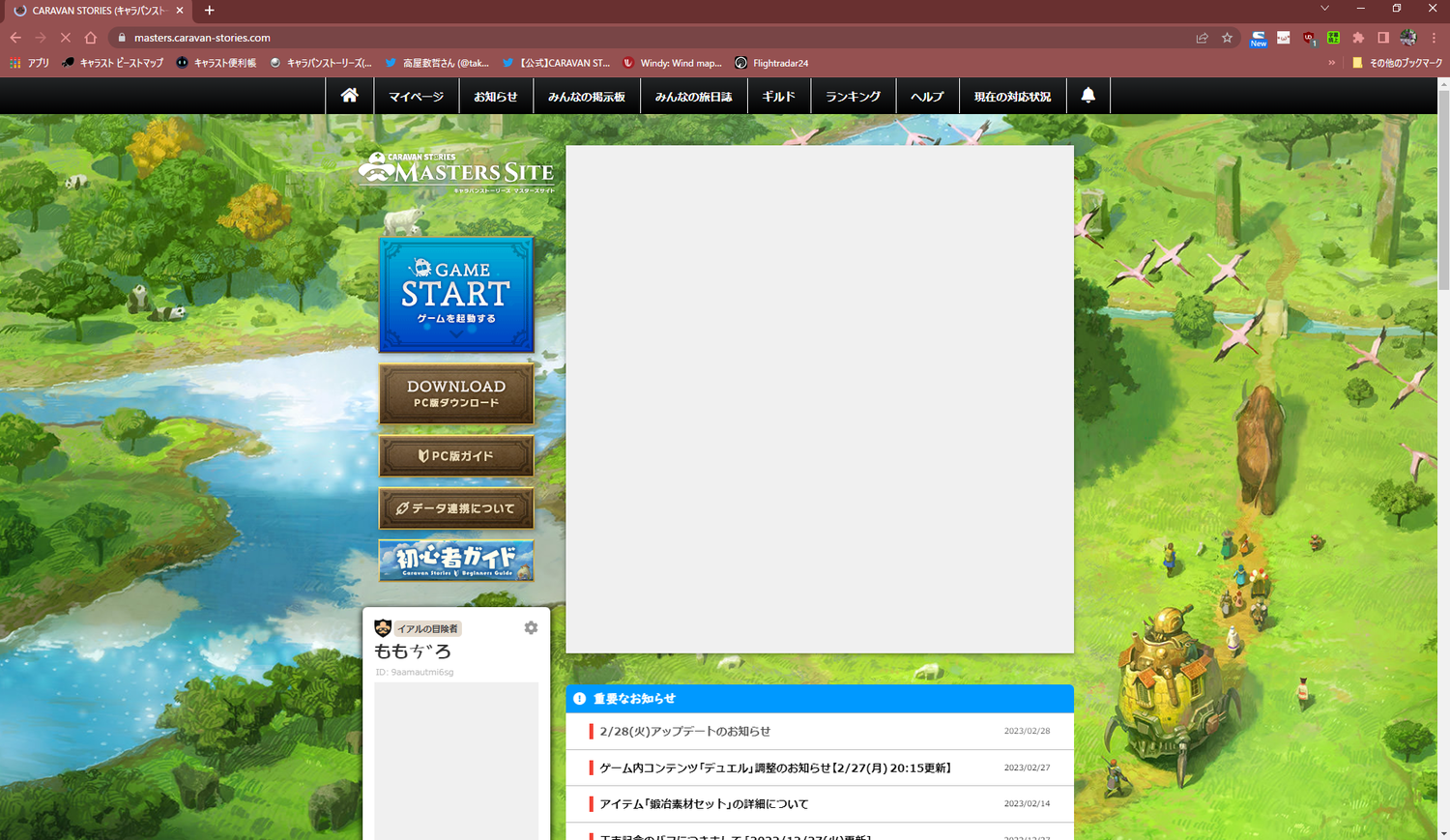The height and width of the screenshot is (840, 1450).
Task: Open その他のブックマーク folder
Action: coord(1397,63)
